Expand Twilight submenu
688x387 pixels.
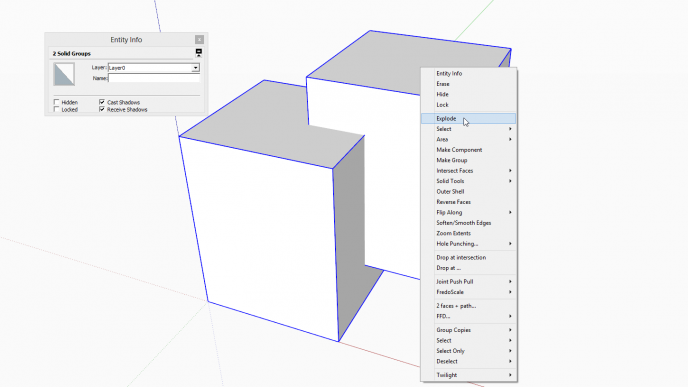[x=469, y=375]
